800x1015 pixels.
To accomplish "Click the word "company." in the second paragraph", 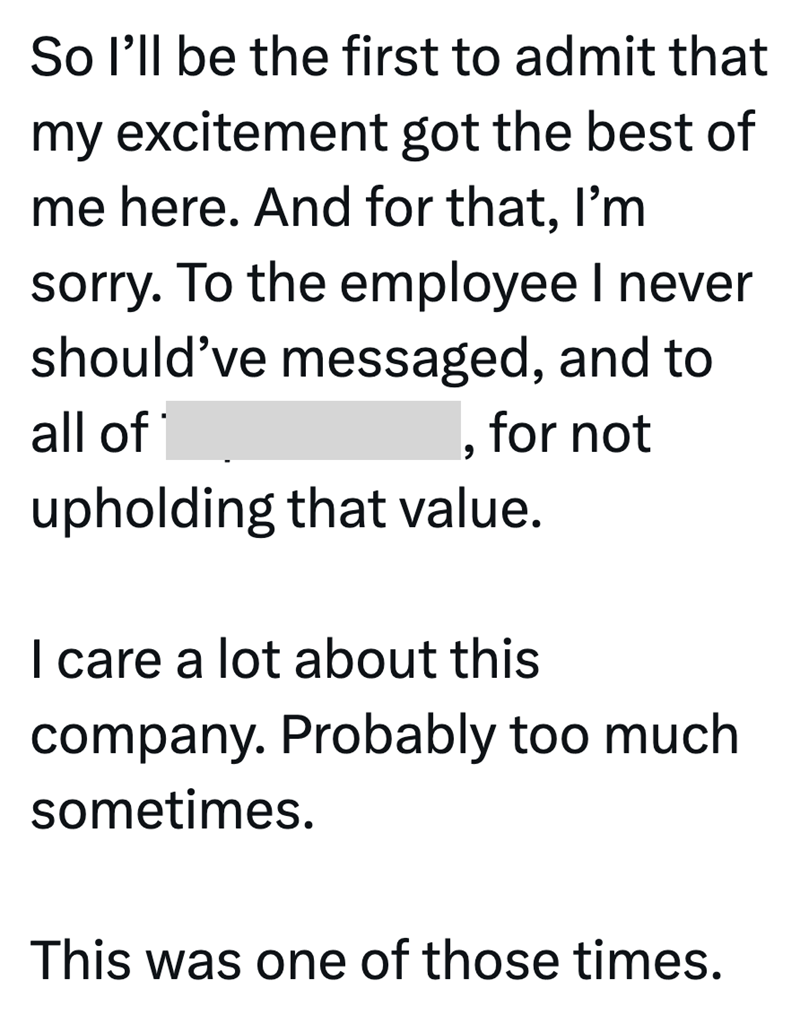I will (x=146, y=737).
